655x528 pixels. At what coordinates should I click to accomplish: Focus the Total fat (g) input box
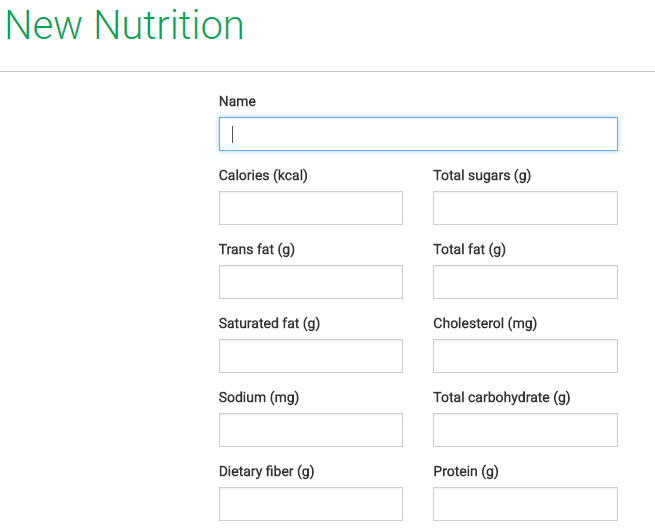point(525,282)
